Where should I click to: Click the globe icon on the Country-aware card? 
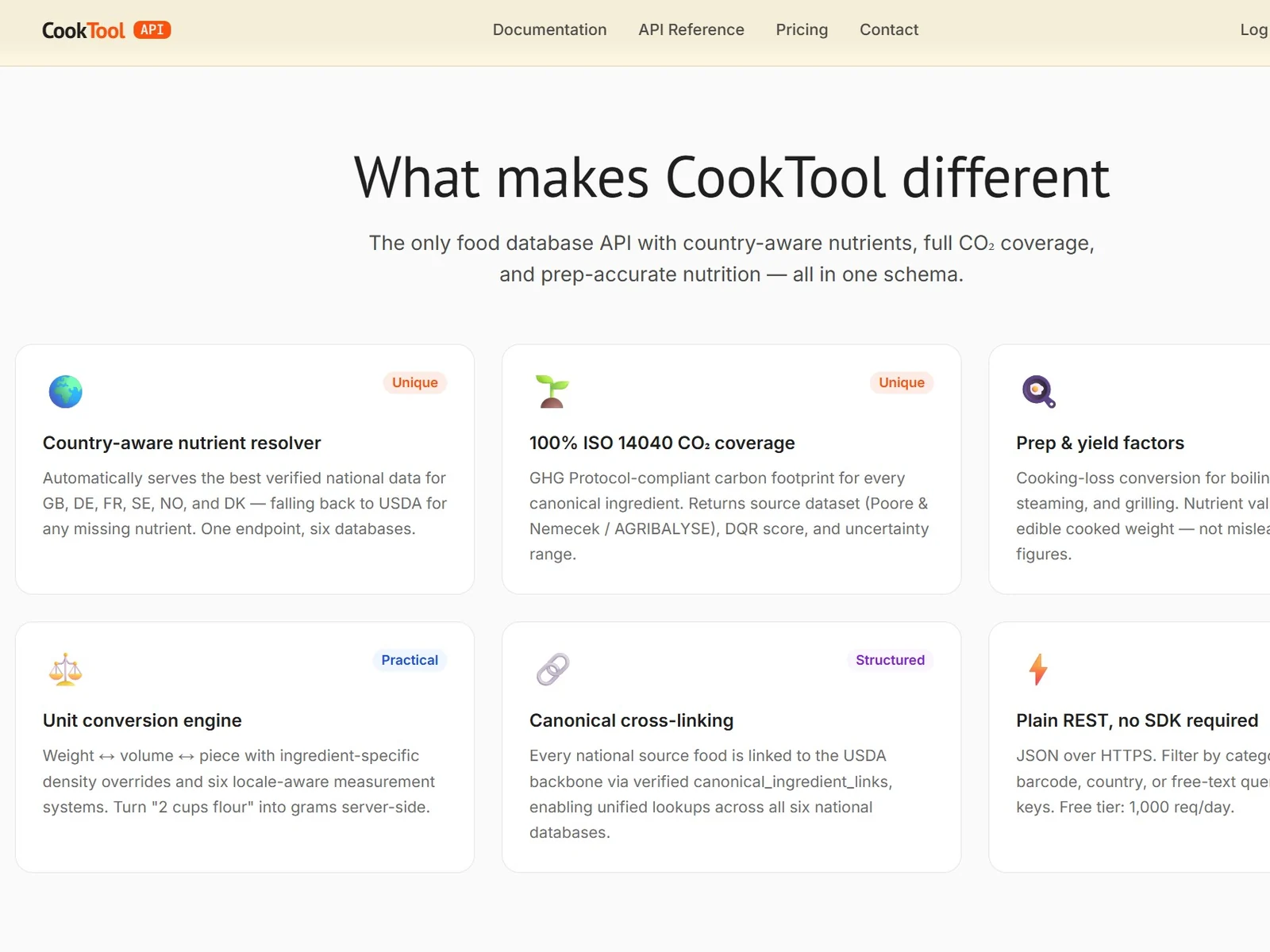point(66,391)
